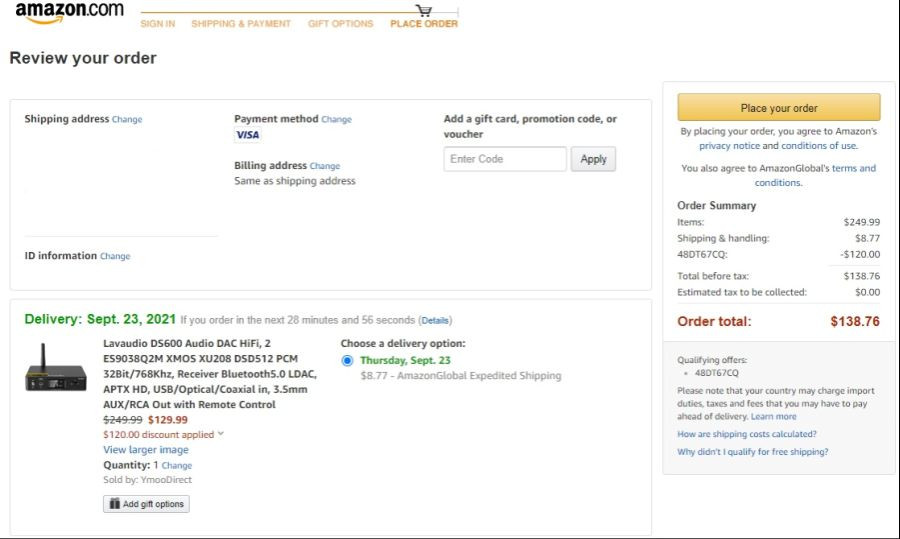Image resolution: width=900 pixels, height=539 pixels.
Task: Change the payment method
Action: [x=336, y=119]
